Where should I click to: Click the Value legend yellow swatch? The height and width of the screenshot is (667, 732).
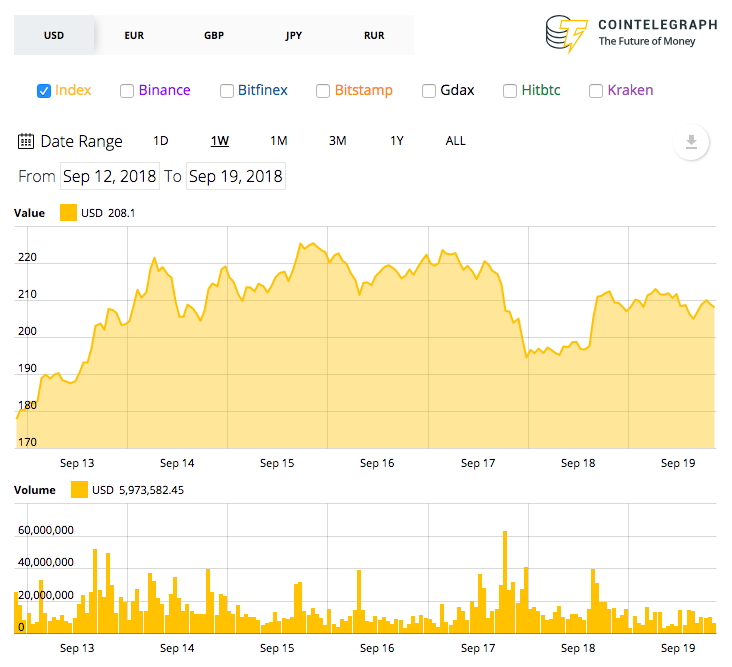coord(68,212)
